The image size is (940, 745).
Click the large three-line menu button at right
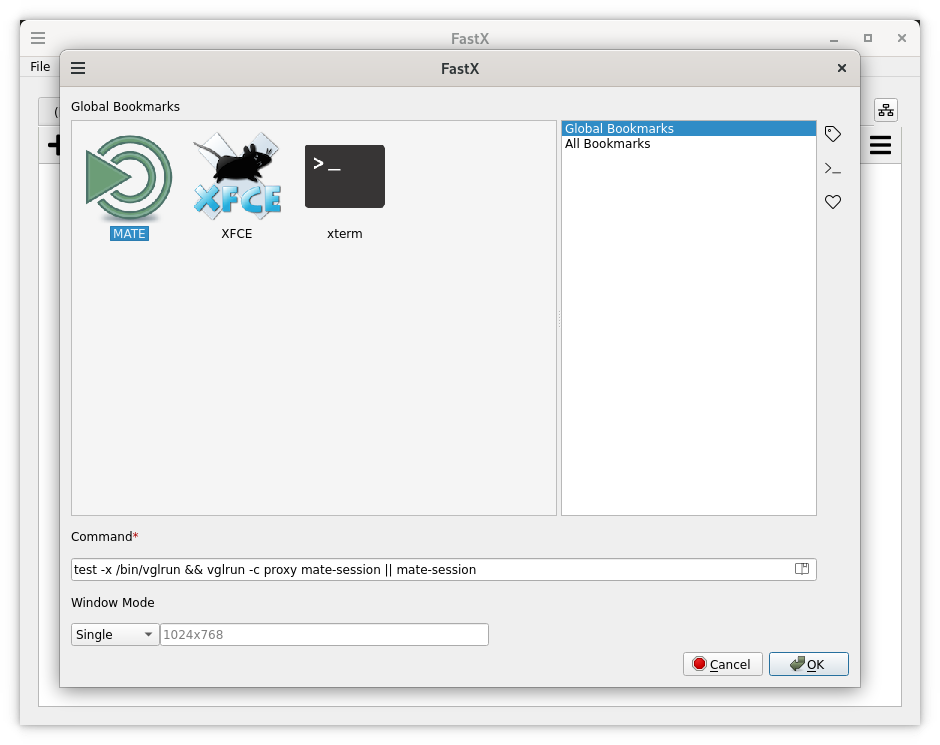point(880,146)
